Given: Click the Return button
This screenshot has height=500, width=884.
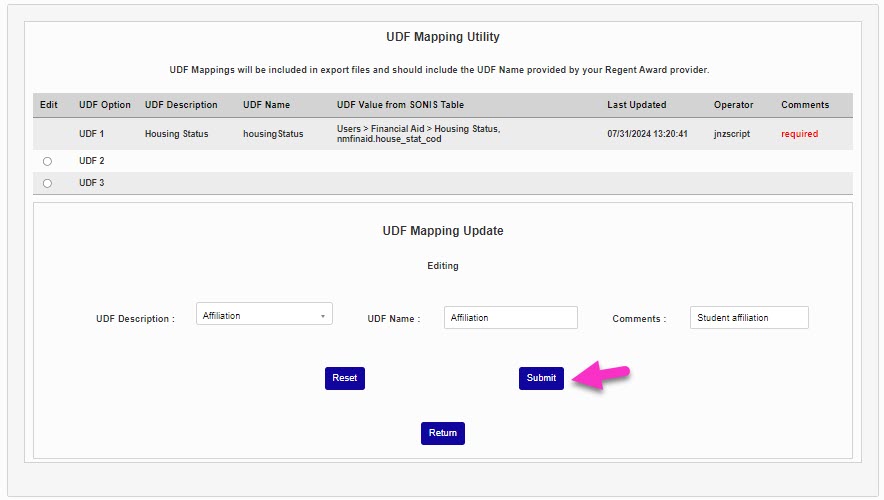Looking at the screenshot, I should click(442, 433).
